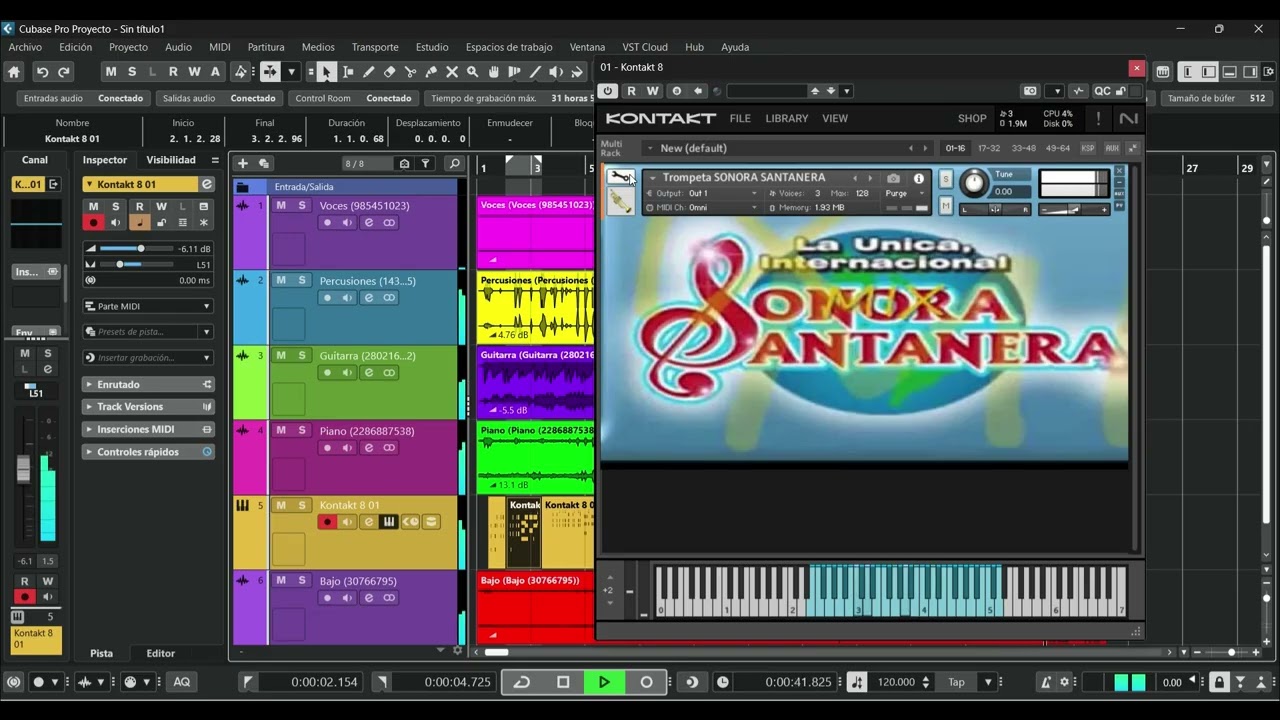Image resolution: width=1280 pixels, height=720 pixels.
Task: Open the Archivo menu
Action: [25, 47]
